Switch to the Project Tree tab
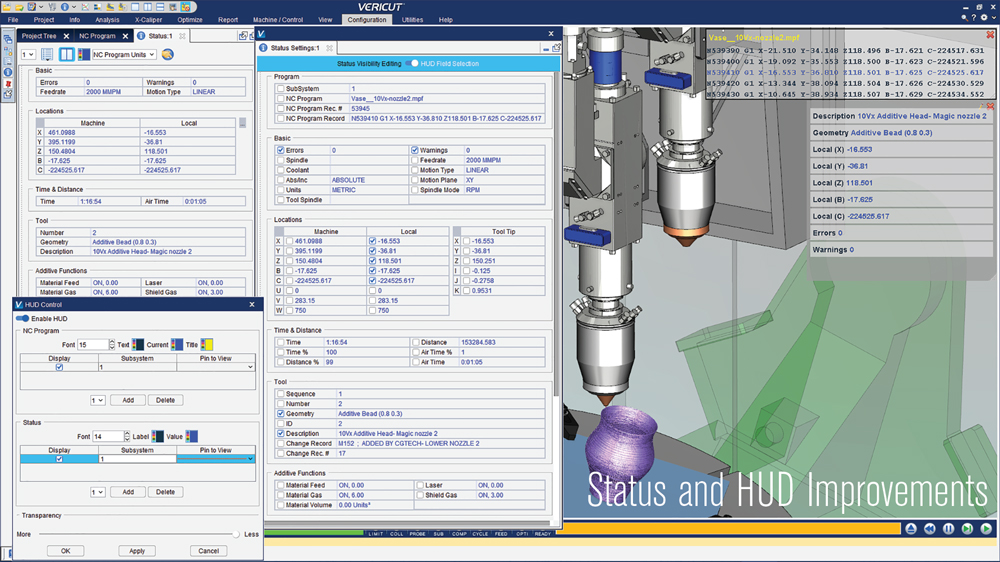1000x562 pixels. 39,36
